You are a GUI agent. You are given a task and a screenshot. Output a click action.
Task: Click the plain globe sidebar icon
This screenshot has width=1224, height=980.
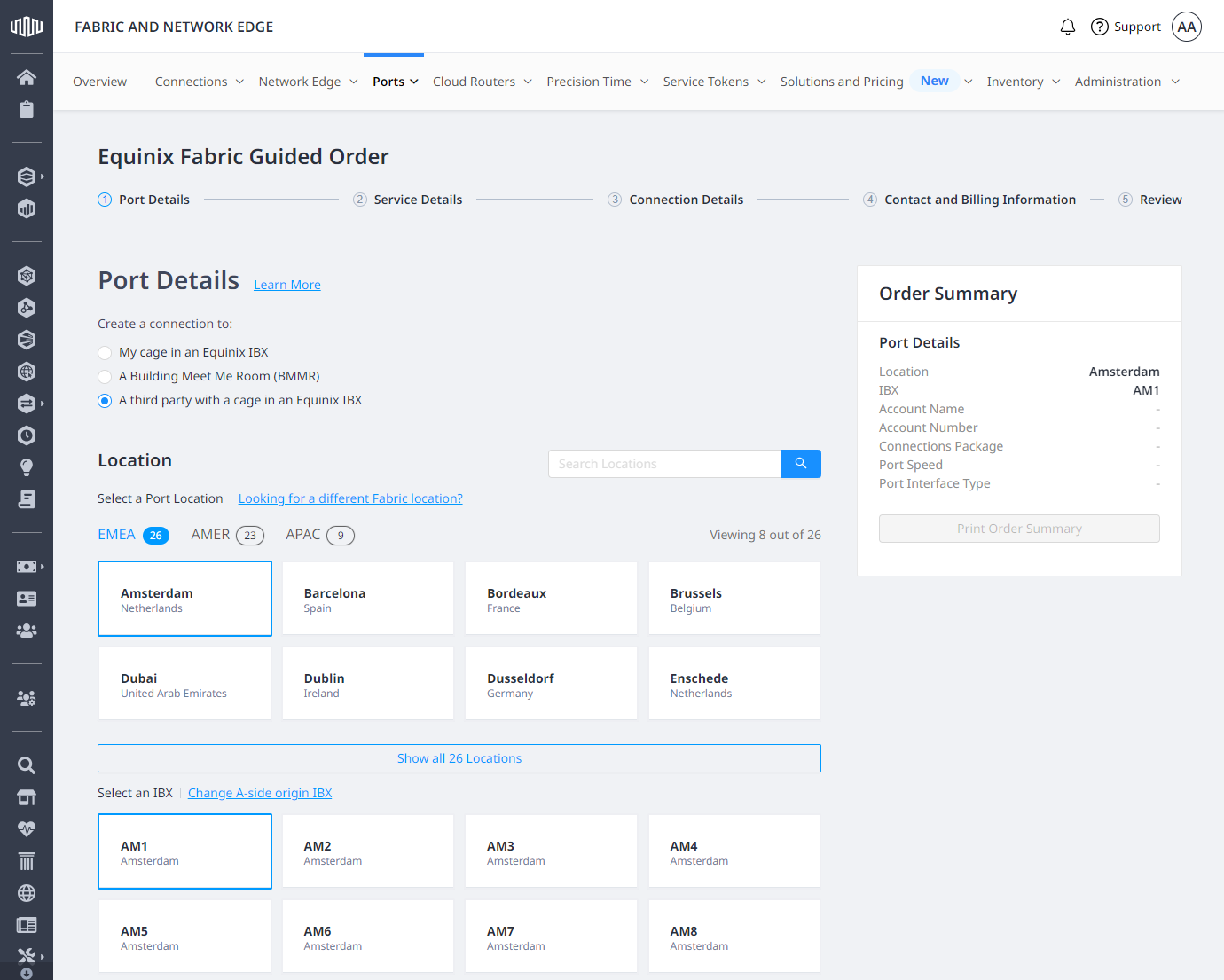(27, 893)
